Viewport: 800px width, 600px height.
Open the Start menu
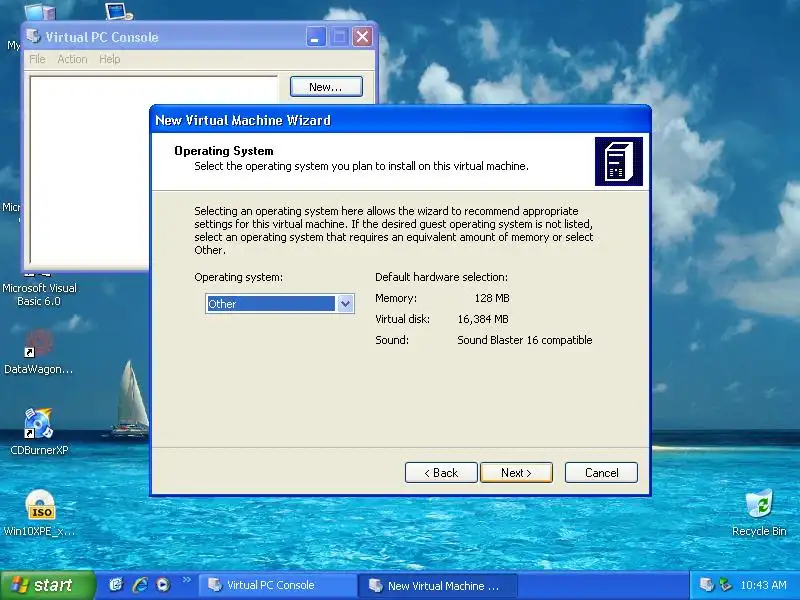click(47, 585)
